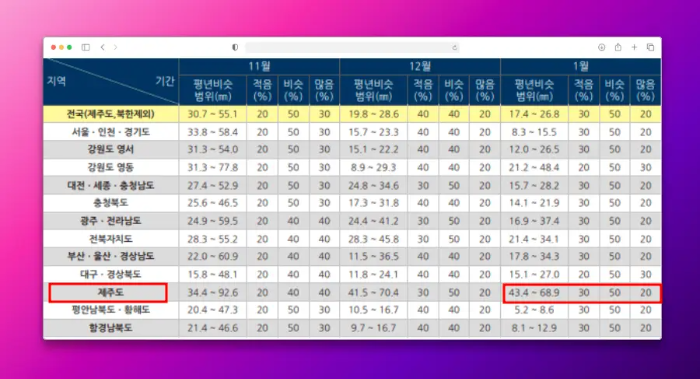Click the 21.2 ~ 48.4 cell
This screenshot has width=700, height=379.
click(534, 167)
